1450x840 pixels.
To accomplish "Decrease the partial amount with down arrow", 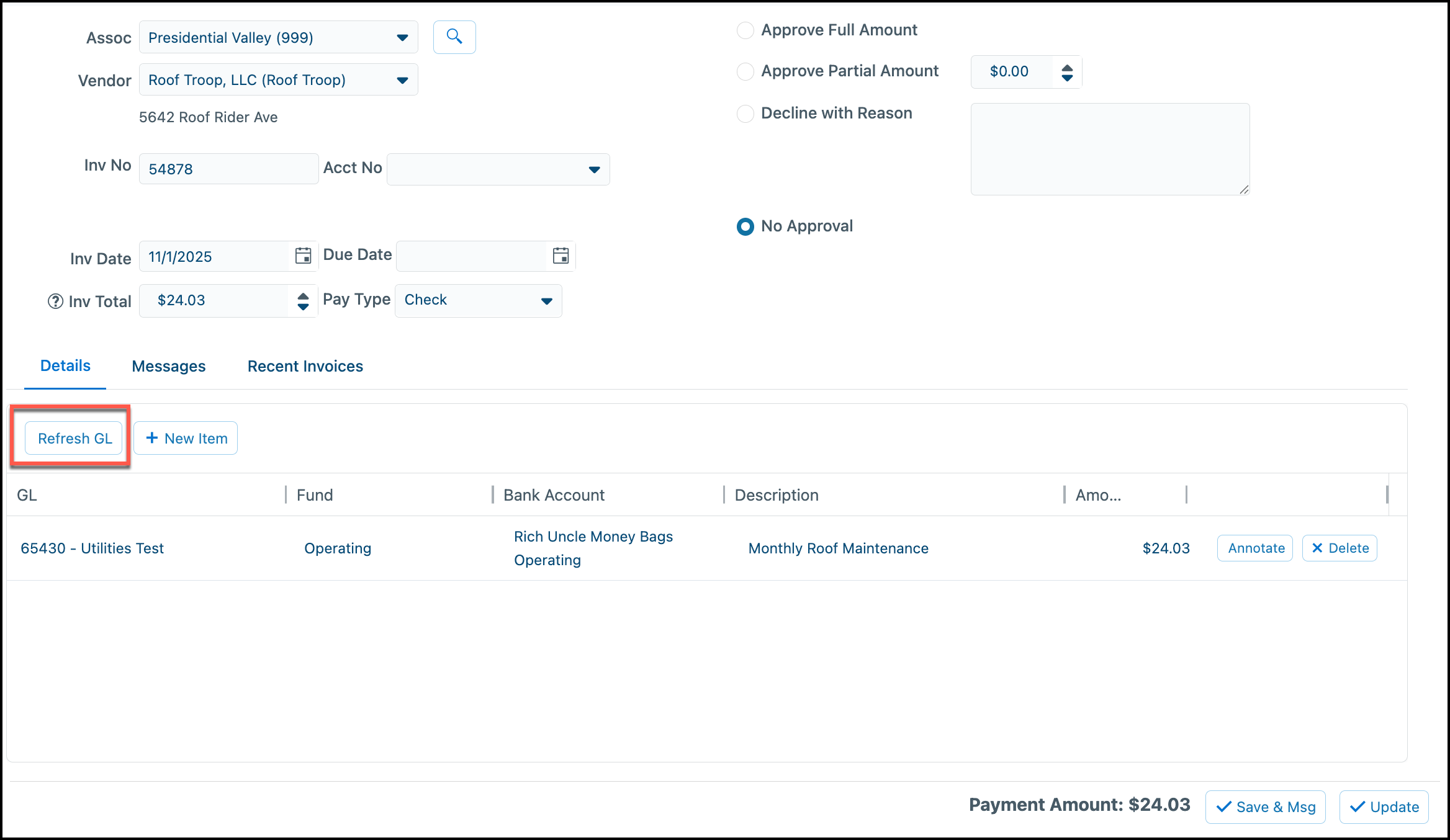I will click(1067, 78).
